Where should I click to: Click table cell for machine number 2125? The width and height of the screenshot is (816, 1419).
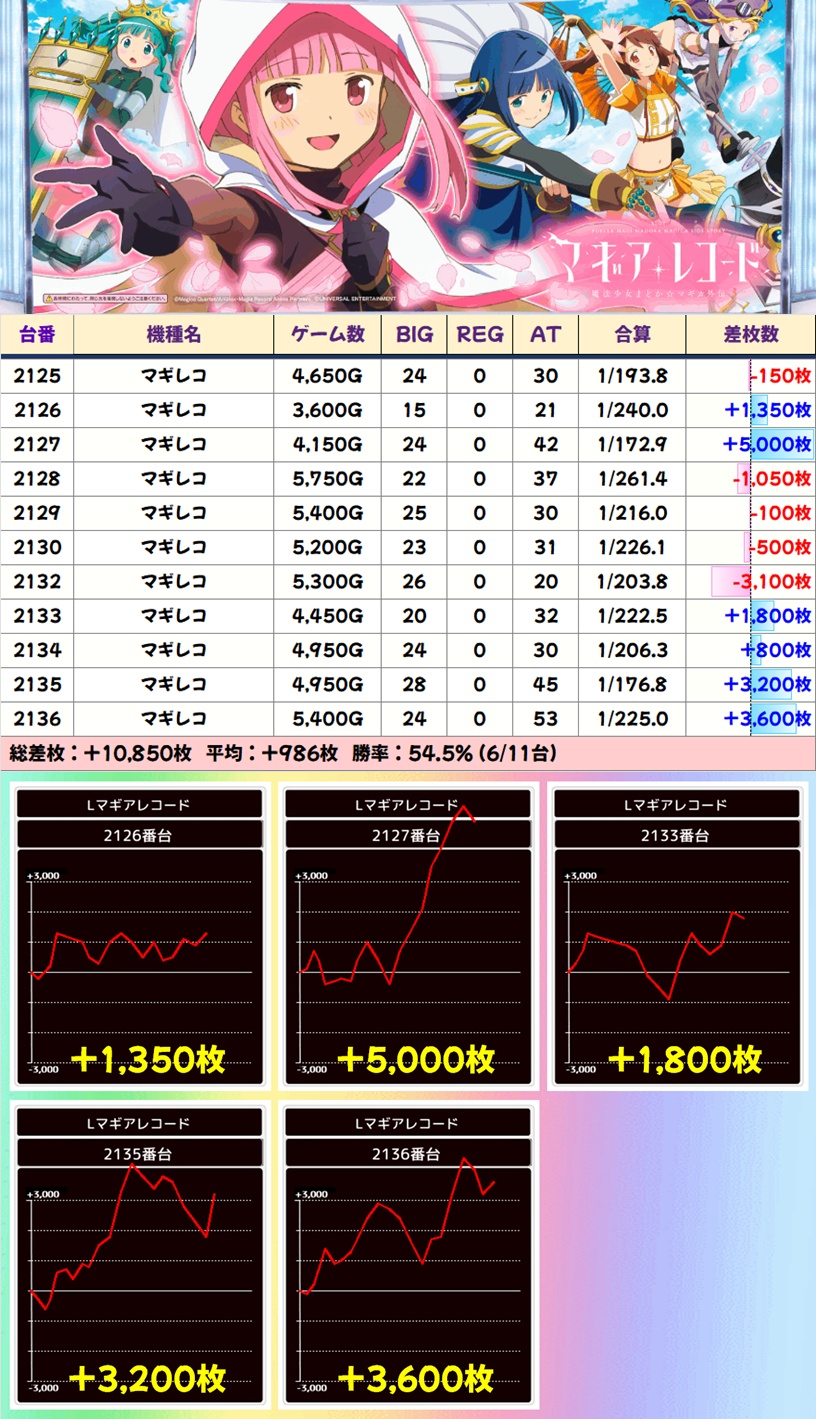[x=37, y=376]
